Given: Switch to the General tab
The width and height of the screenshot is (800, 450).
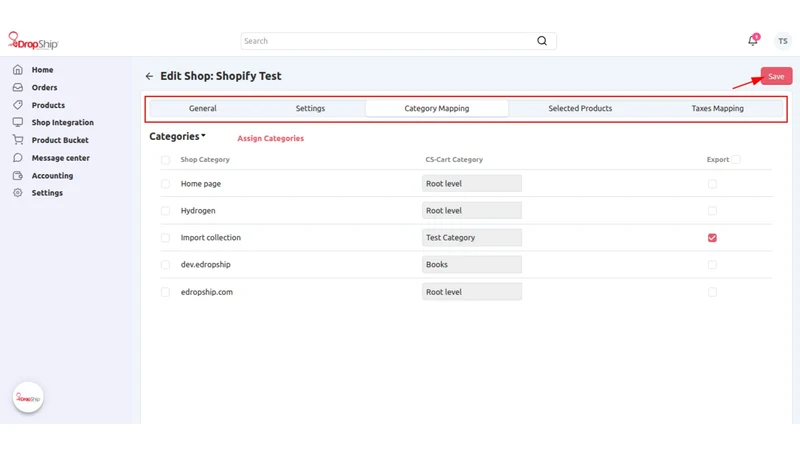Looking at the screenshot, I should pyautogui.click(x=203, y=108).
